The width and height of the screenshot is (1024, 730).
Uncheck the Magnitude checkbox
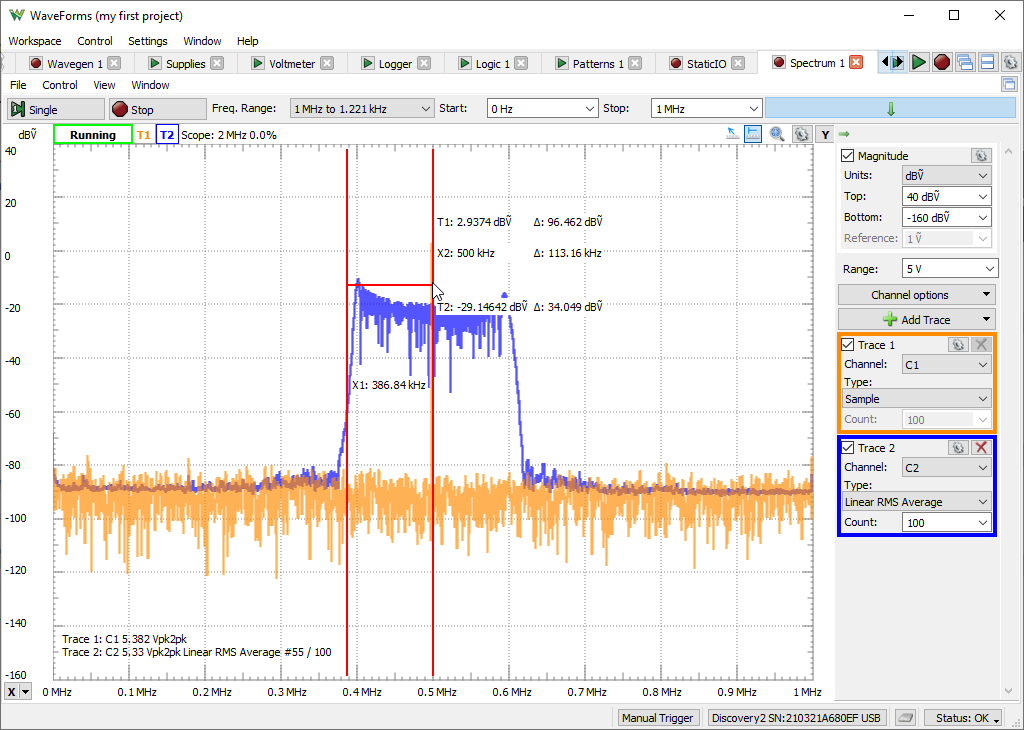click(x=848, y=155)
